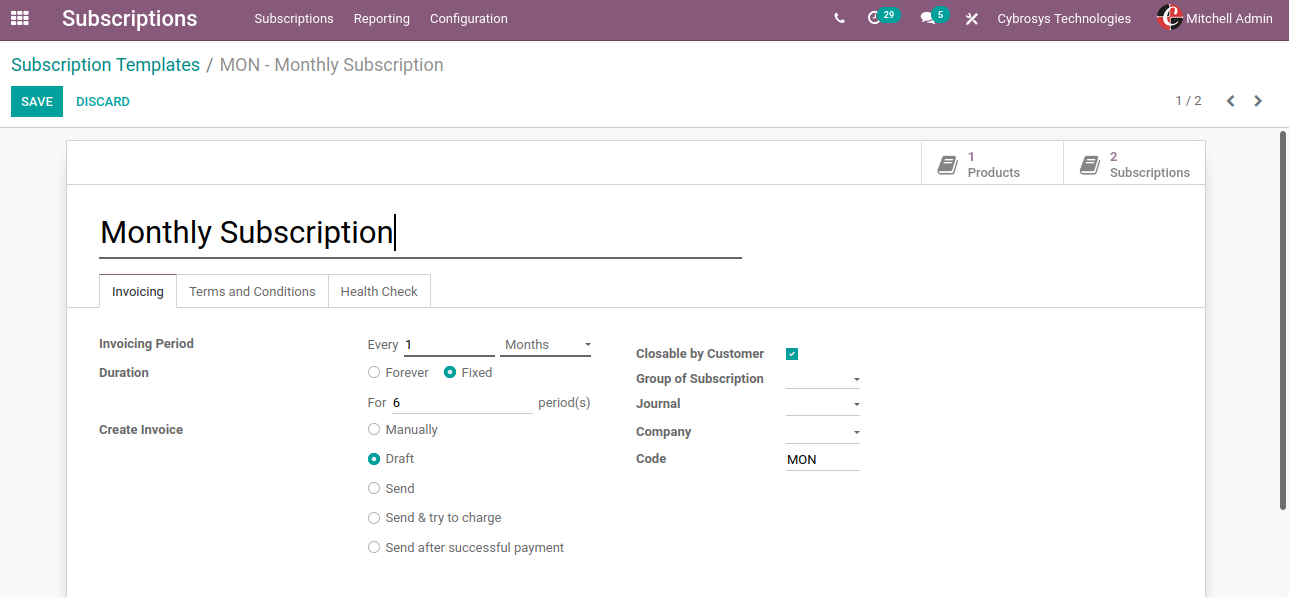Viewport: 1289px width, 597px height.
Task: Go to previous record arrow
Action: [x=1231, y=101]
